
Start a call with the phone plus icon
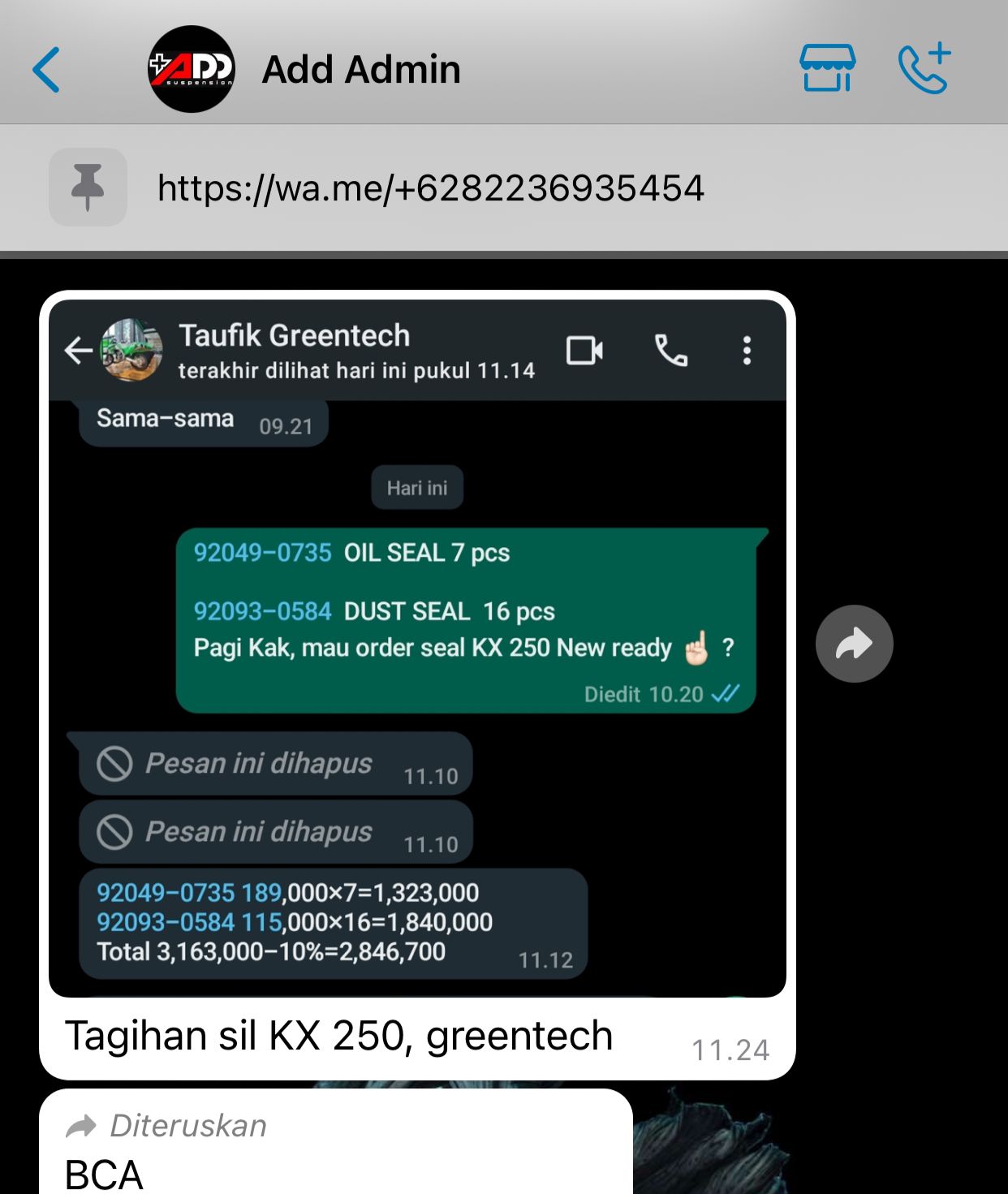(x=924, y=68)
